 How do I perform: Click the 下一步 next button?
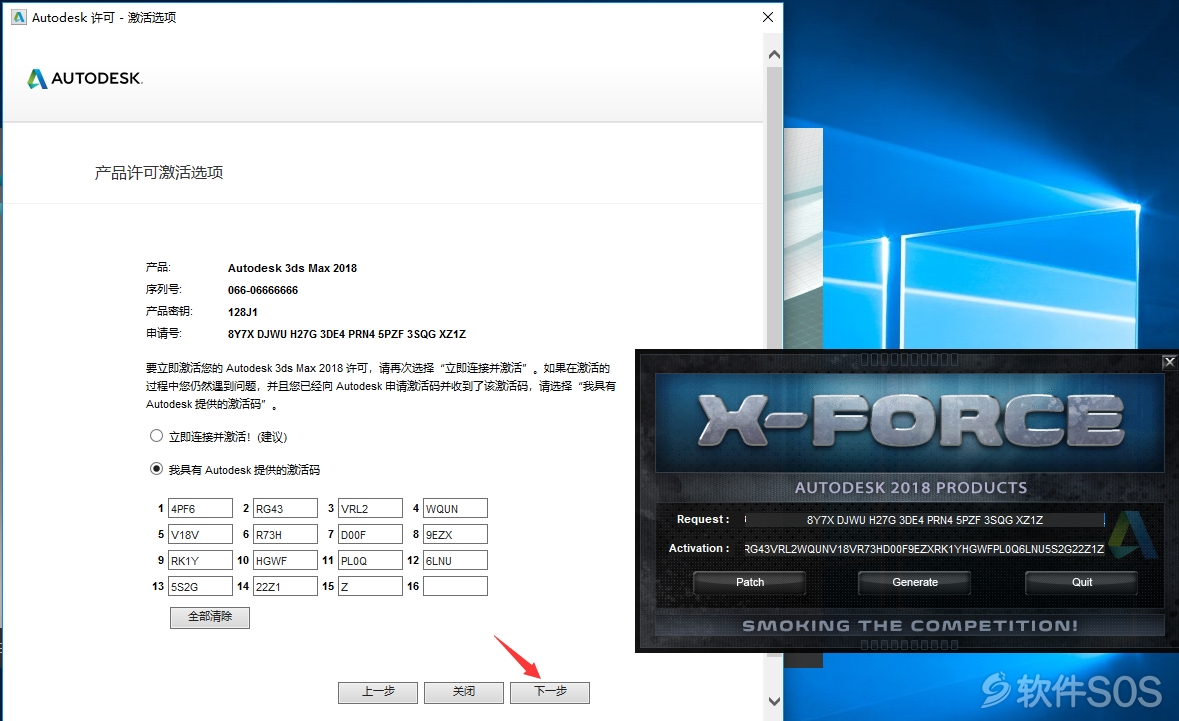(550, 692)
